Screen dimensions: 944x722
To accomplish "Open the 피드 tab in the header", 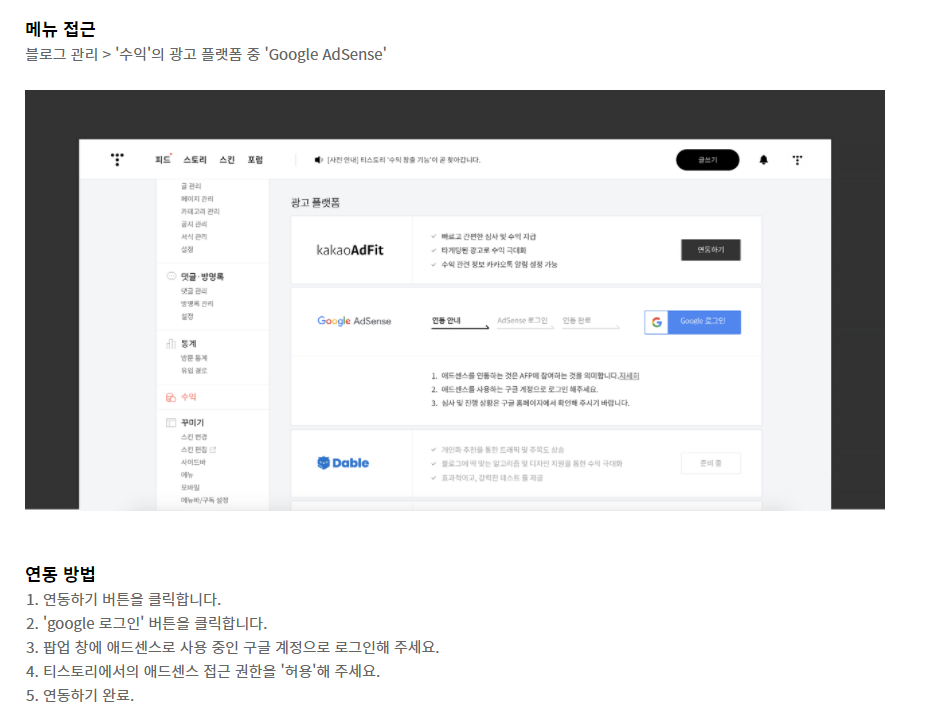I will (x=163, y=160).
